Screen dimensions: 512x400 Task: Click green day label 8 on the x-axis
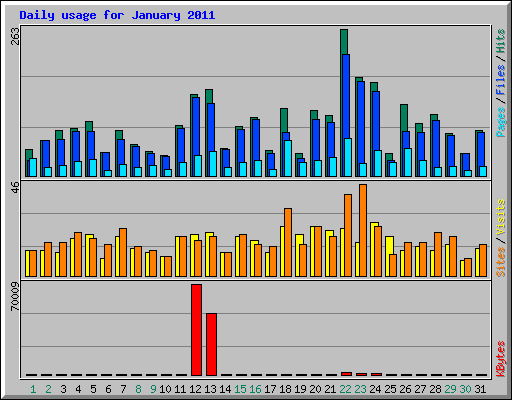coord(138,389)
